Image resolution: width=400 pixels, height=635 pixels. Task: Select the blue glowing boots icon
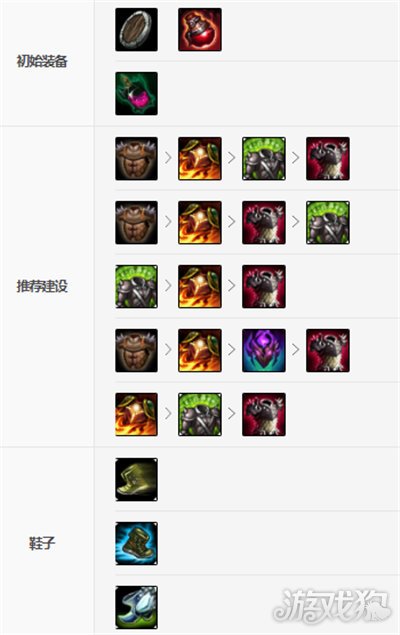pyautogui.click(x=136, y=543)
